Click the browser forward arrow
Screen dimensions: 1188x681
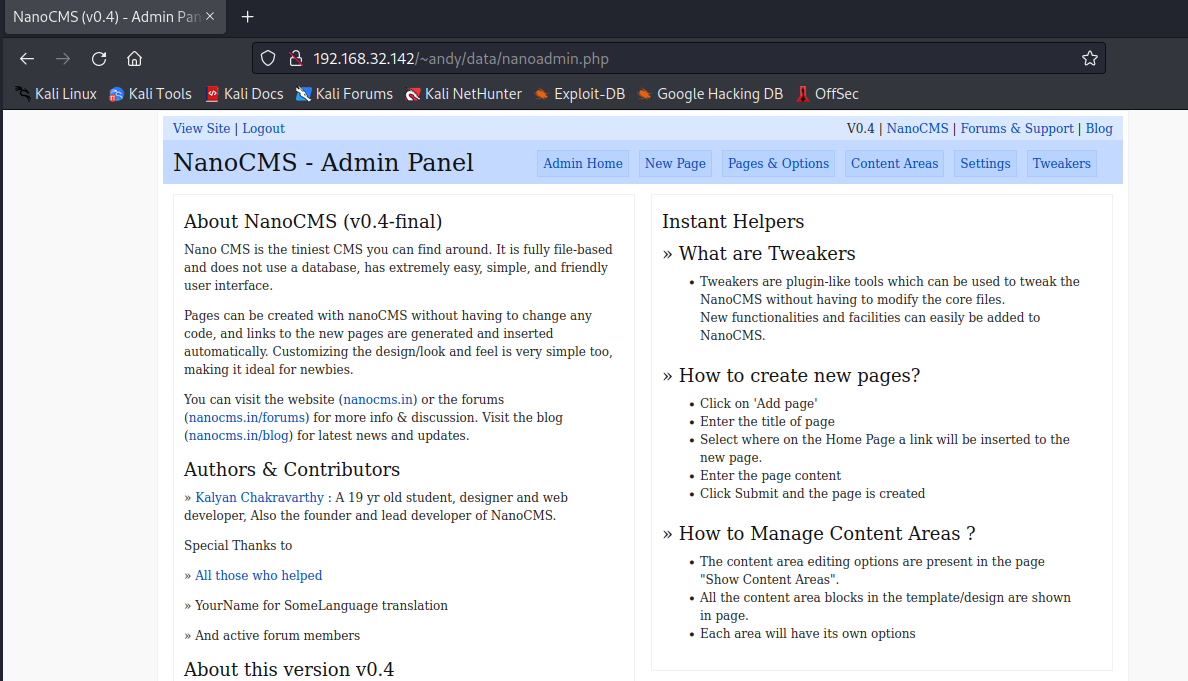pyautogui.click(x=63, y=58)
